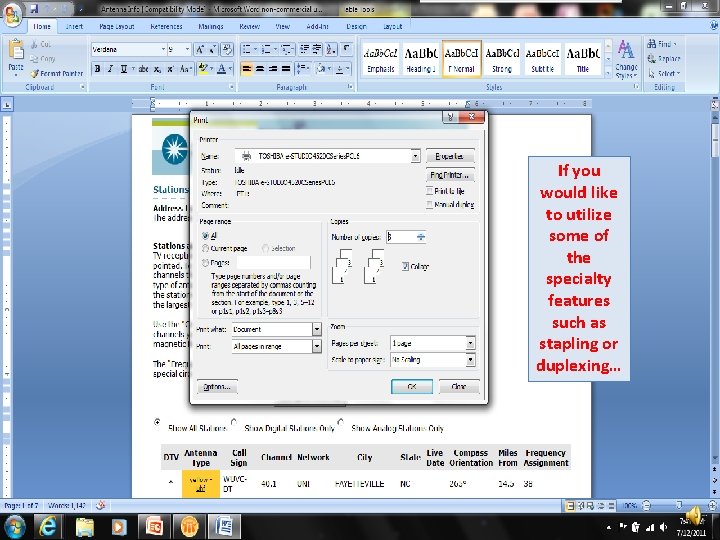This screenshot has width=720, height=540.
Task: Open the Pages per sheet dropdown
Action: pyautogui.click(x=470, y=343)
